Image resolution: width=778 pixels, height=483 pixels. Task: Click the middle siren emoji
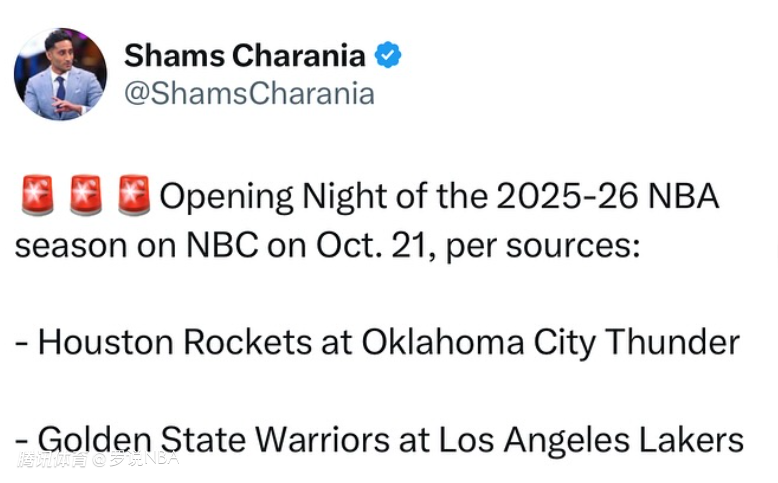coord(86,196)
